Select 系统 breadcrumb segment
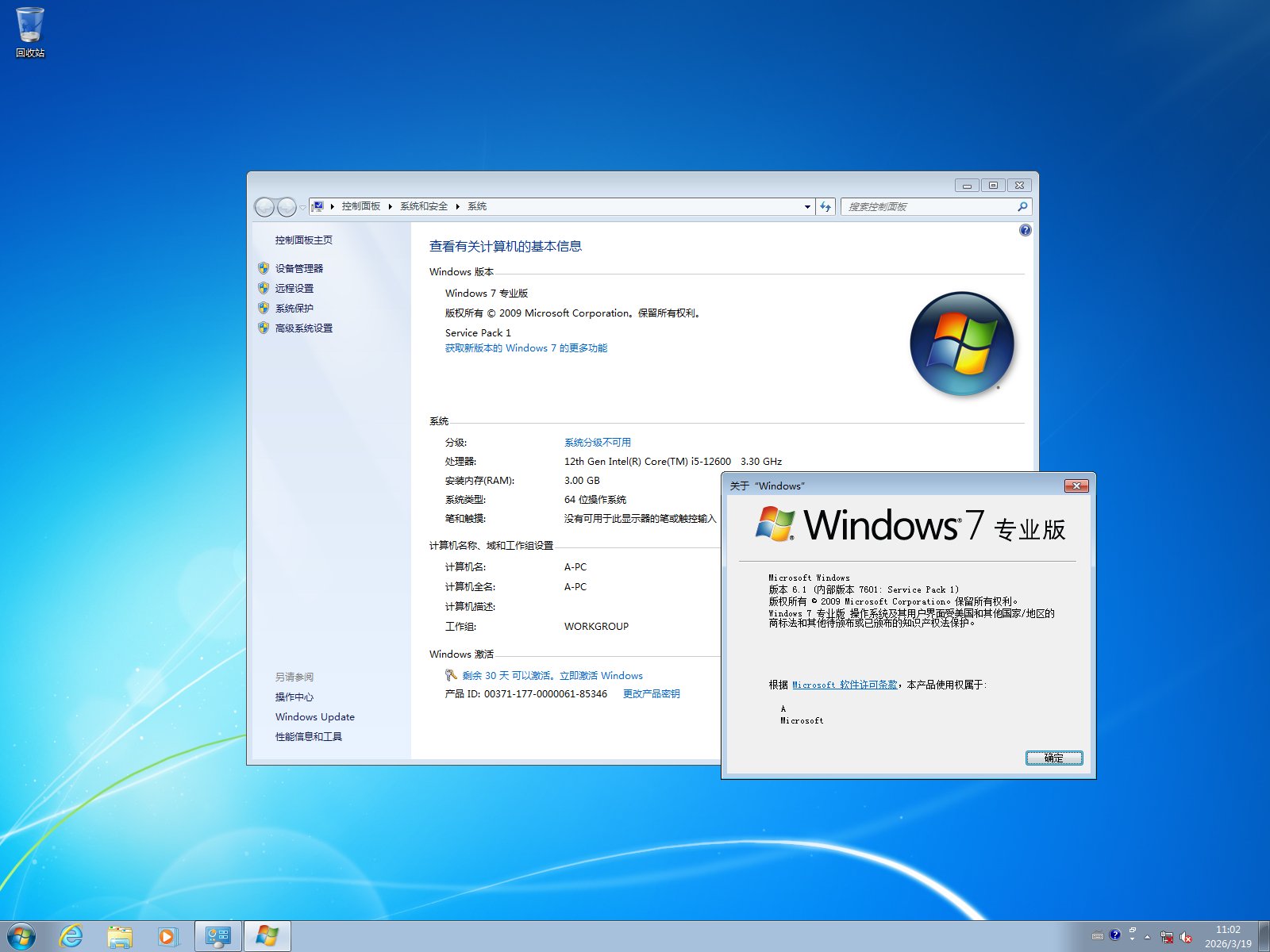Image resolution: width=1270 pixels, height=952 pixels. point(477,206)
